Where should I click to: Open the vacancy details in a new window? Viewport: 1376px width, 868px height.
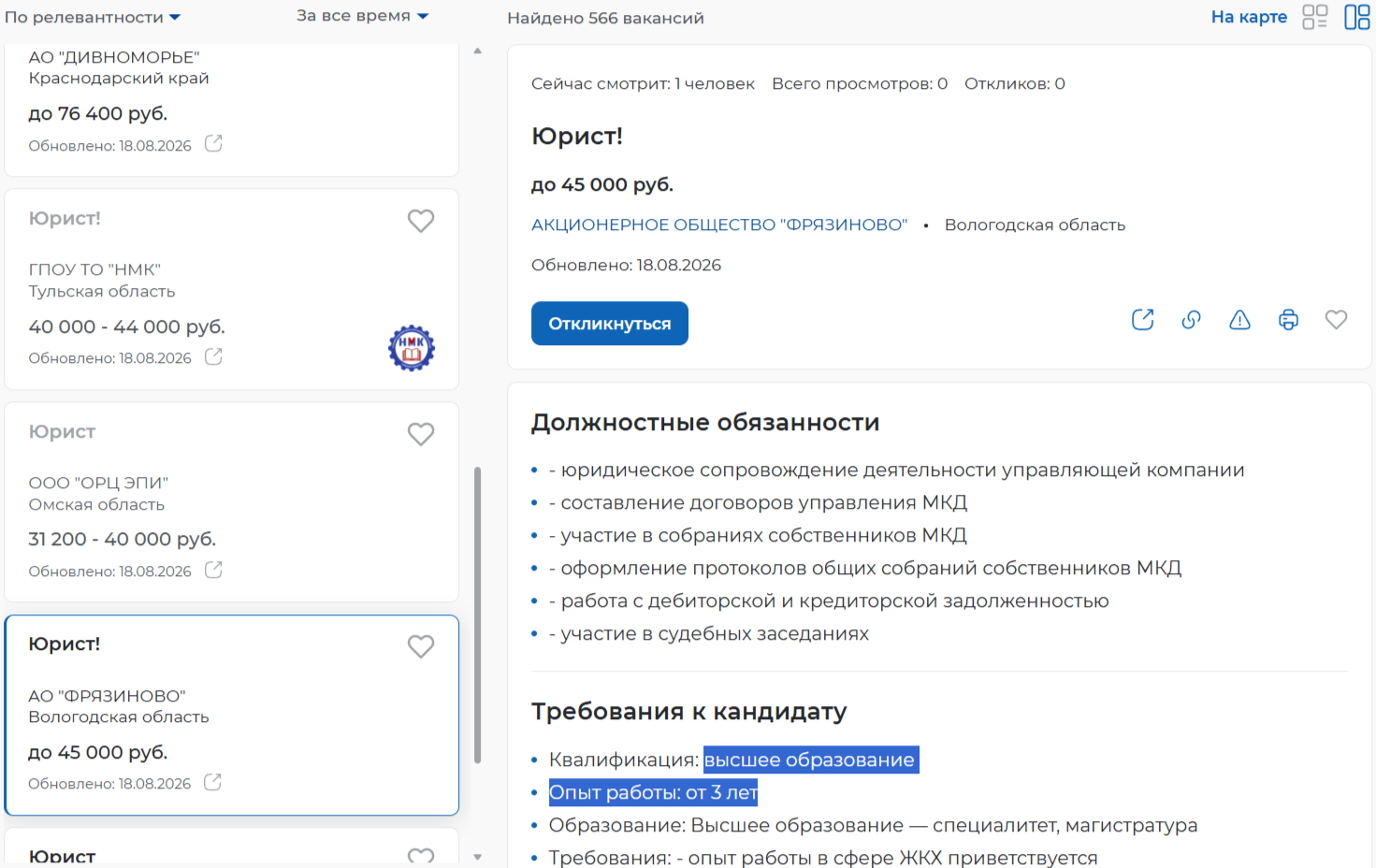click(1142, 320)
